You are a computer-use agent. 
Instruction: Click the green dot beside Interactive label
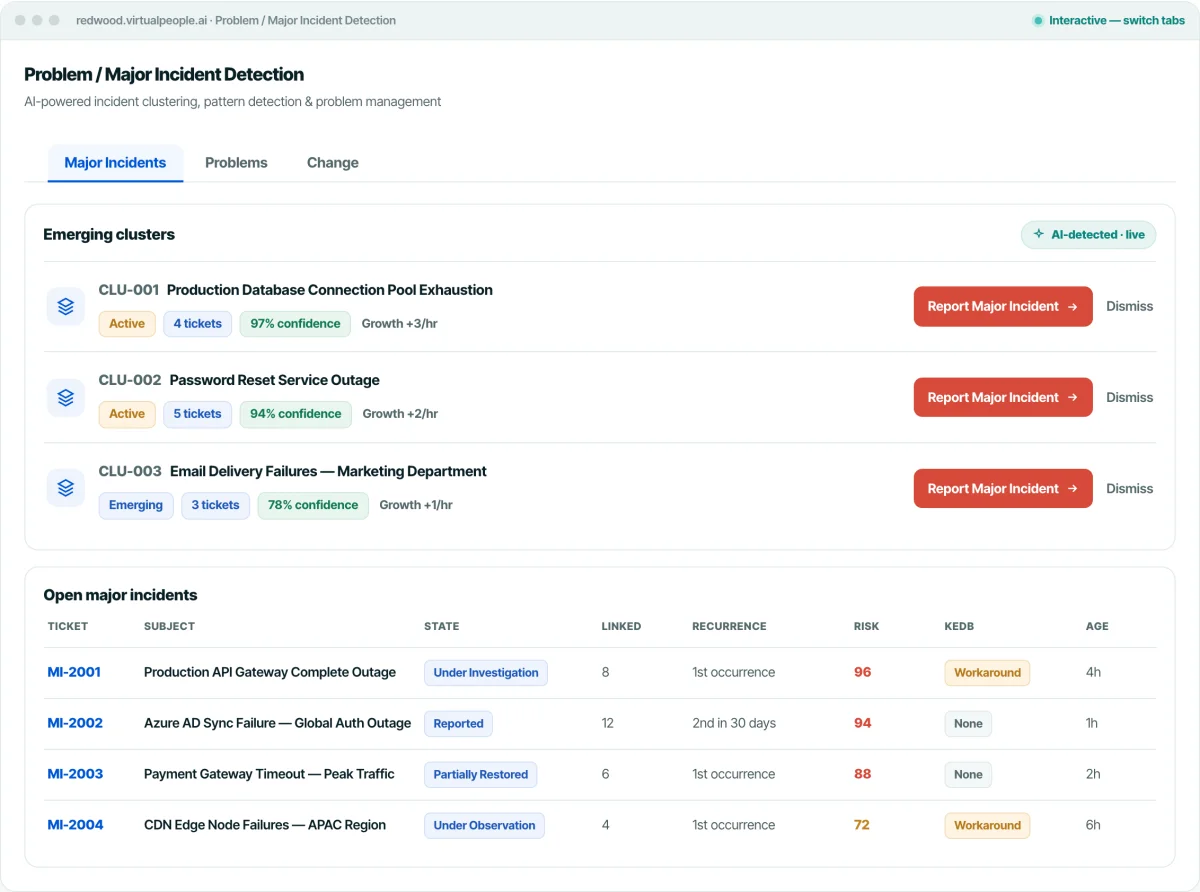point(1038,20)
